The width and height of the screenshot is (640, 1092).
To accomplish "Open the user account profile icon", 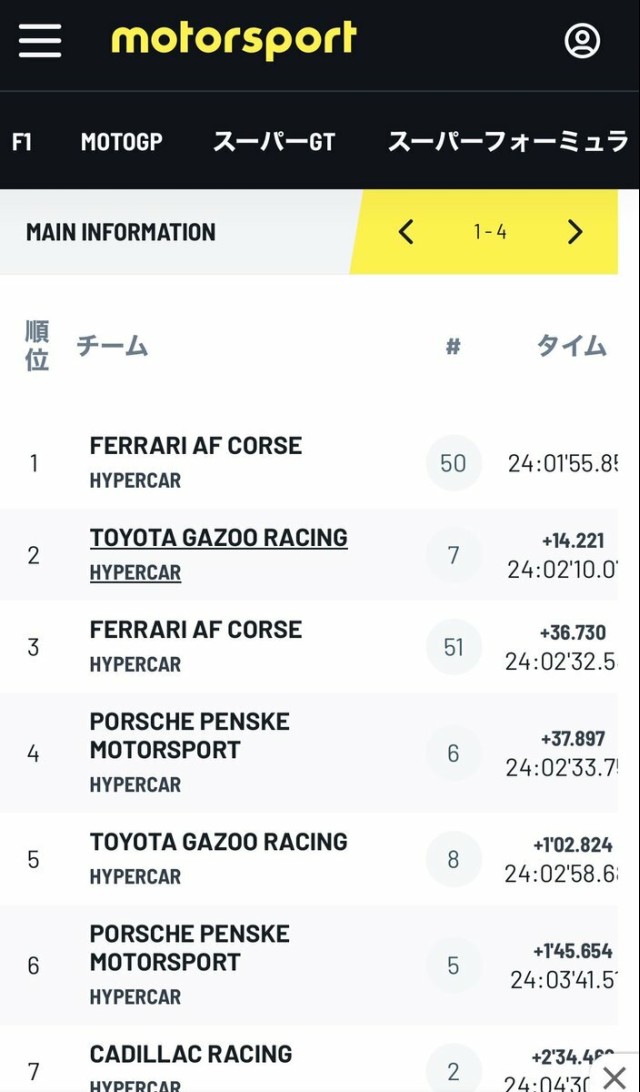I will [582, 41].
